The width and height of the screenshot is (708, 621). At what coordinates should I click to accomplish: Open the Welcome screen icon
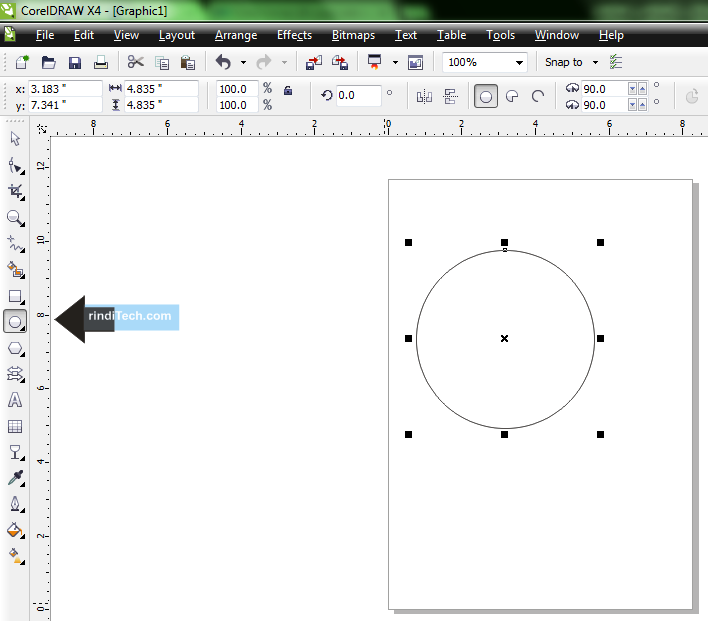[x=415, y=62]
